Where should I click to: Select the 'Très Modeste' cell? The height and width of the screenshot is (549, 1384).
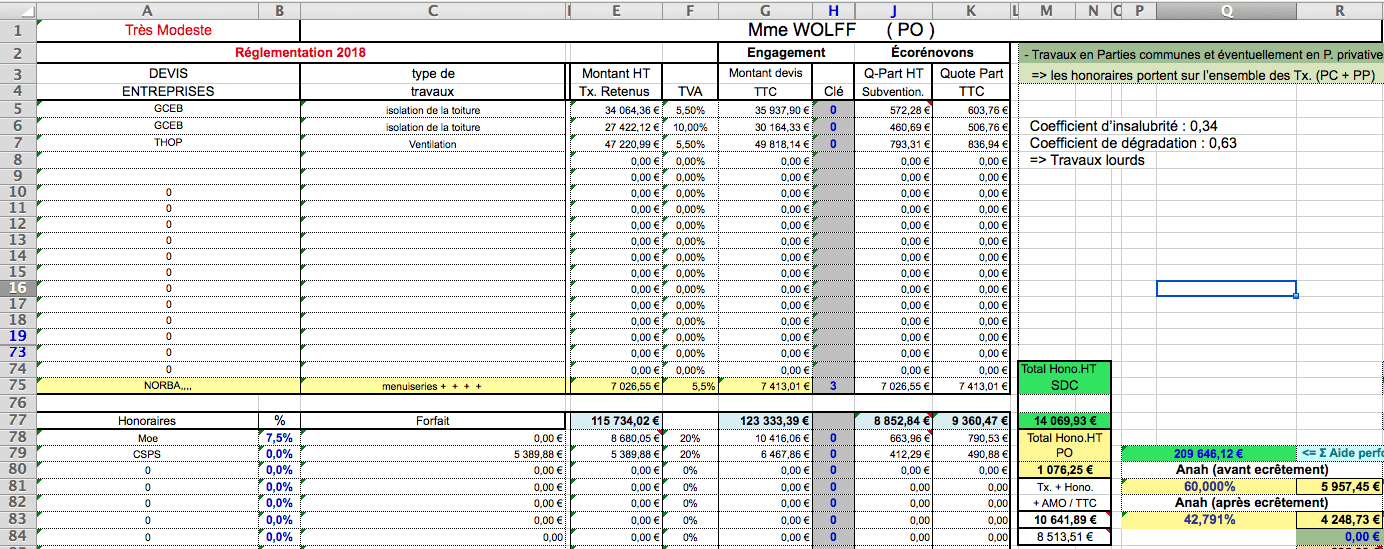(168, 30)
